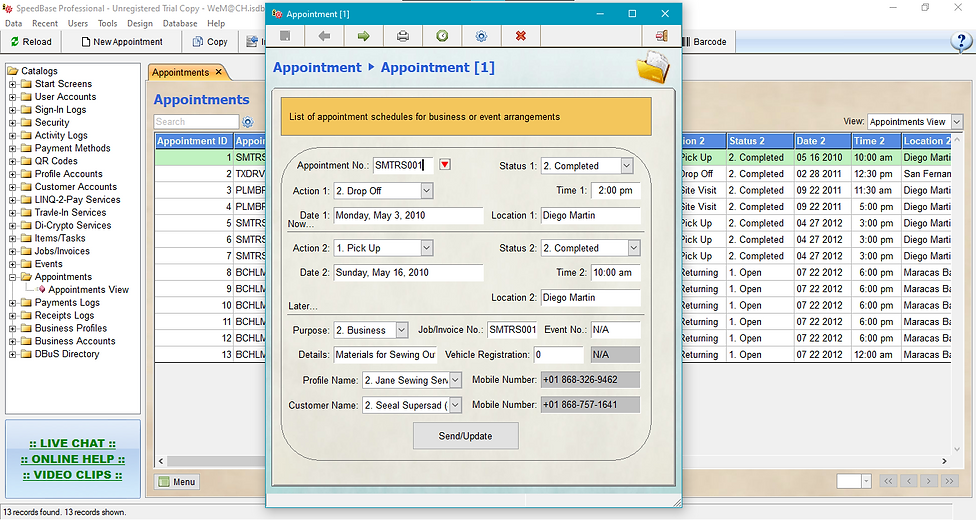The height and width of the screenshot is (520, 976).
Task: Open the Profile Name dropdown
Action: [455, 380]
